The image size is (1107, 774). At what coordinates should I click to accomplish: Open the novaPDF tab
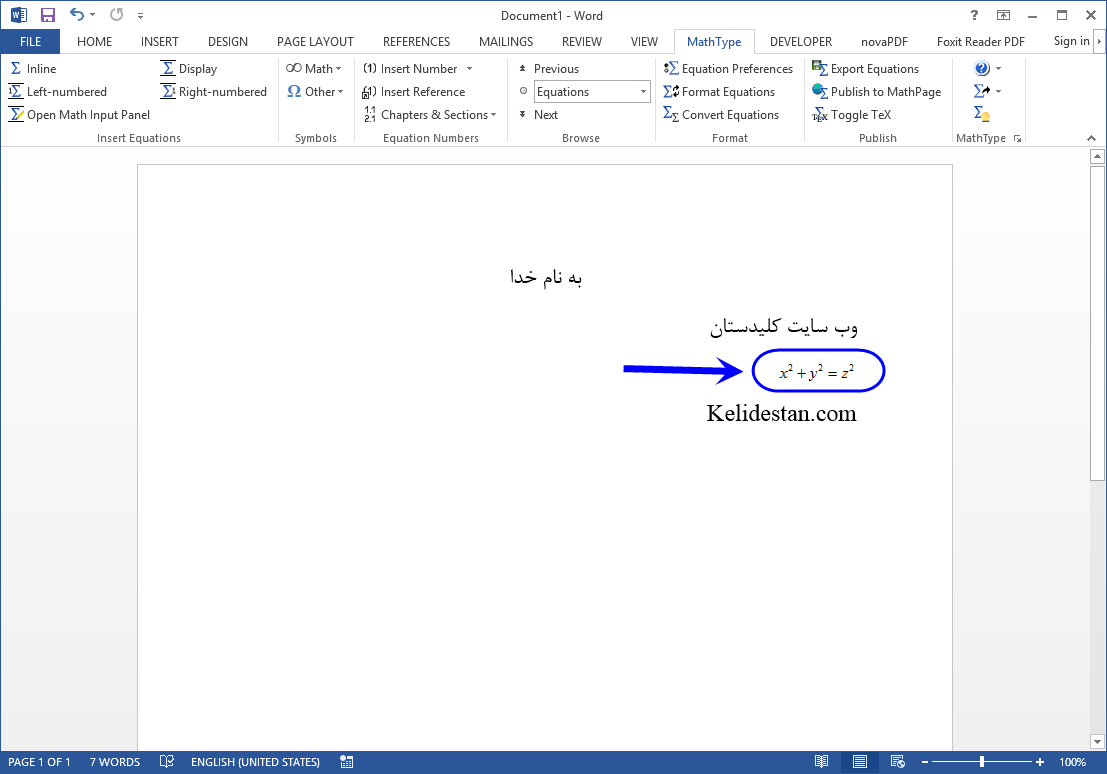click(885, 42)
